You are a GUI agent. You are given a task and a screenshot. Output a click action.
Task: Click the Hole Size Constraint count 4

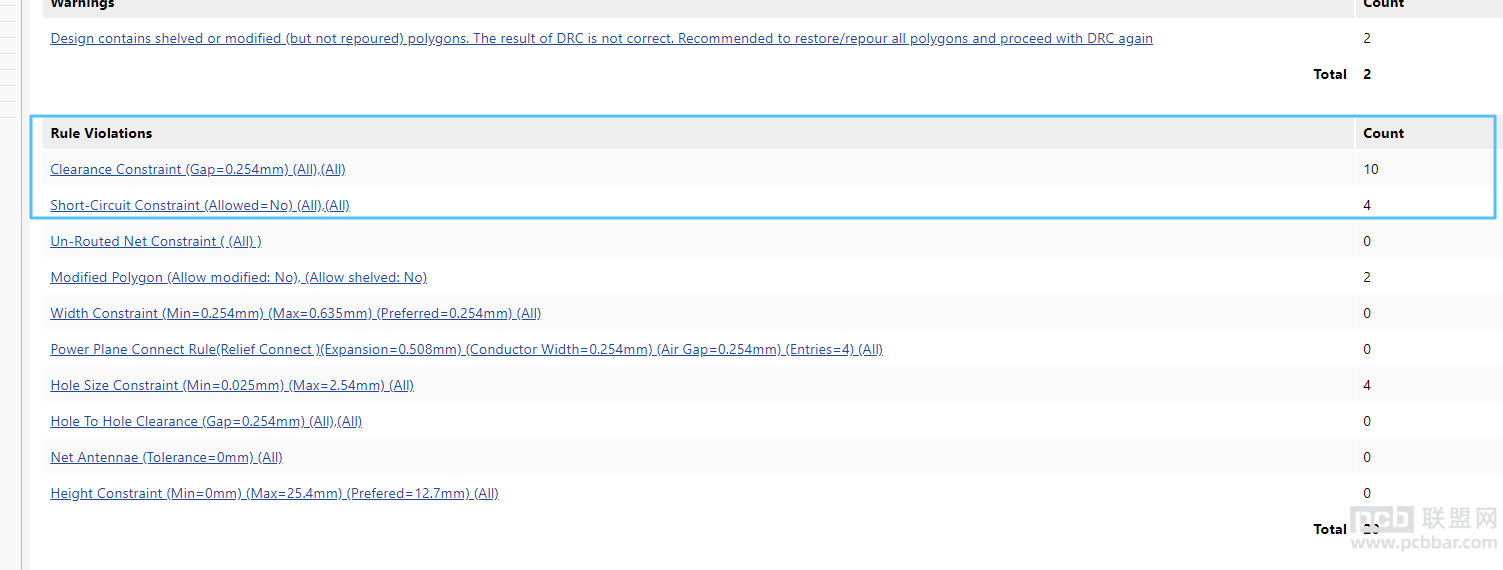1367,385
